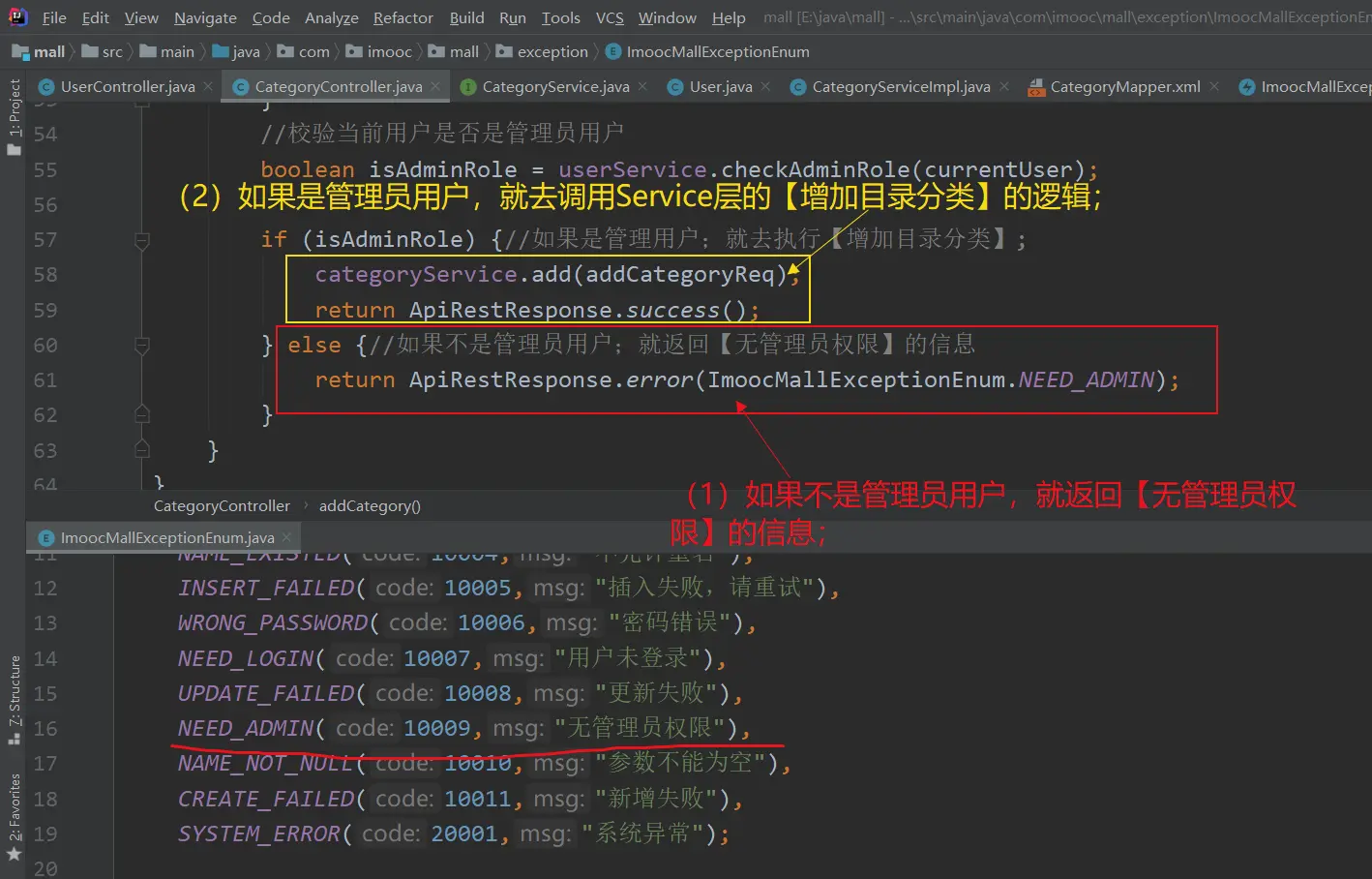The height and width of the screenshot is (879, 1372).
Task: Switch to the User.java tab
Action: point(720,87)
